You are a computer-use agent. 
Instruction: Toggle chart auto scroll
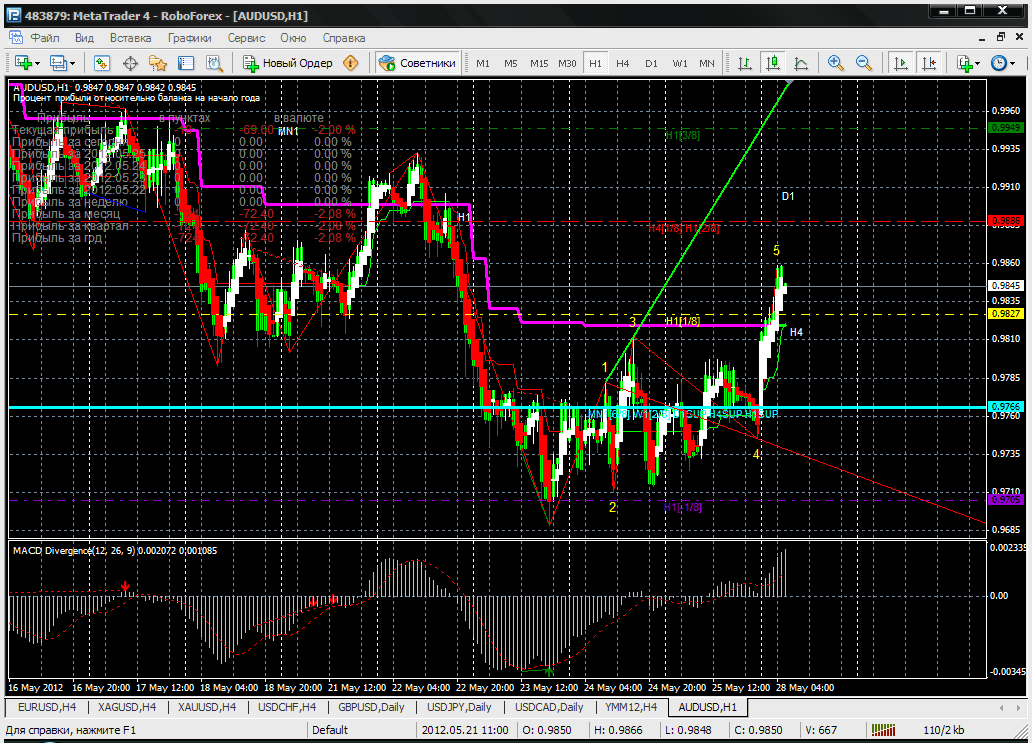[x=900, y=63]
